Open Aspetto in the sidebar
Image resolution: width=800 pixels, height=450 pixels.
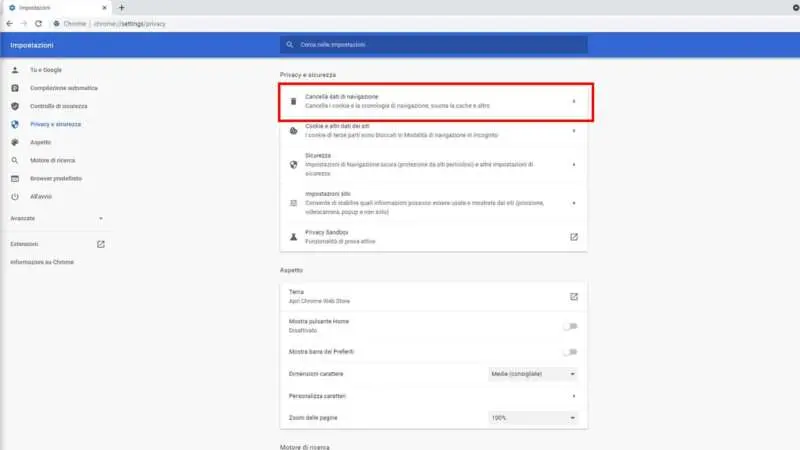pos(40,142)
